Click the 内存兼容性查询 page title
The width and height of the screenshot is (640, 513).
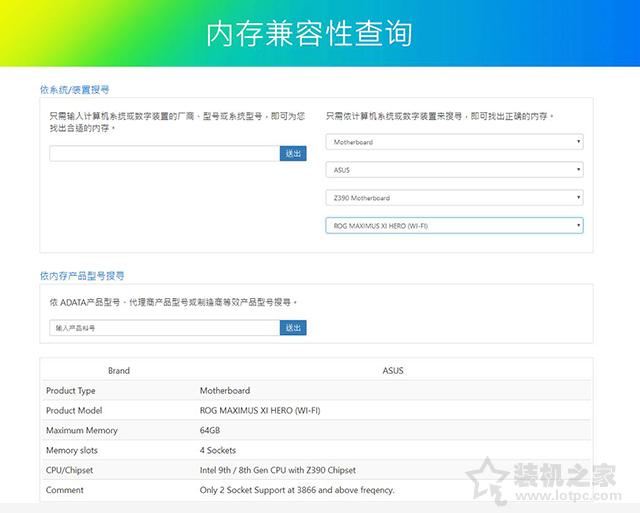(309, 34)
